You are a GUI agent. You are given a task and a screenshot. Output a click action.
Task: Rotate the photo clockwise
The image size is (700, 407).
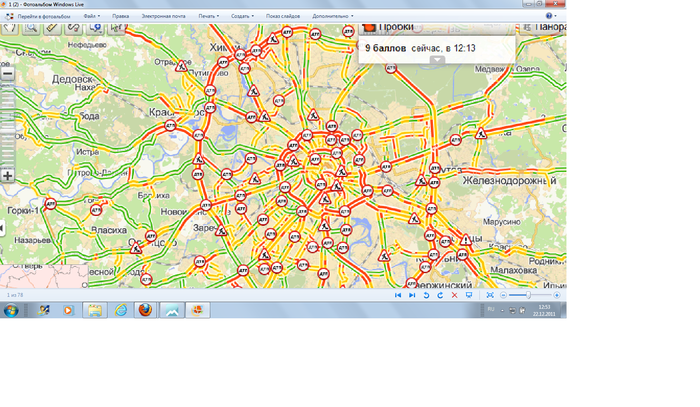(440, 295)
